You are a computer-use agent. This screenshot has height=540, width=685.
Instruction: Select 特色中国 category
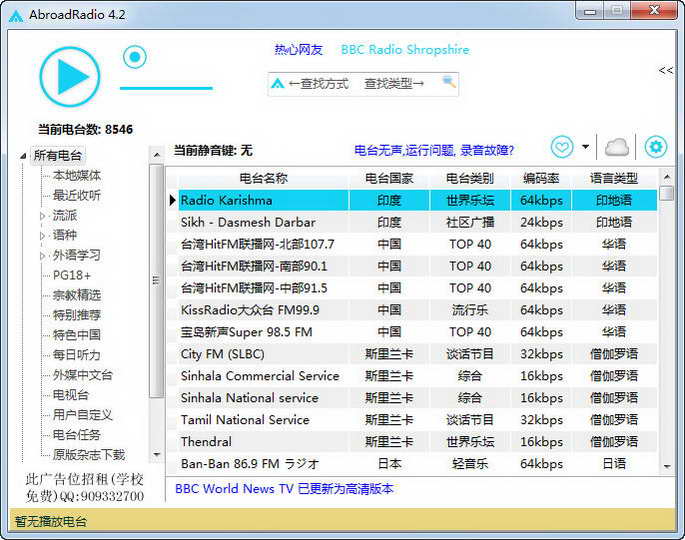tap(76, 335)
